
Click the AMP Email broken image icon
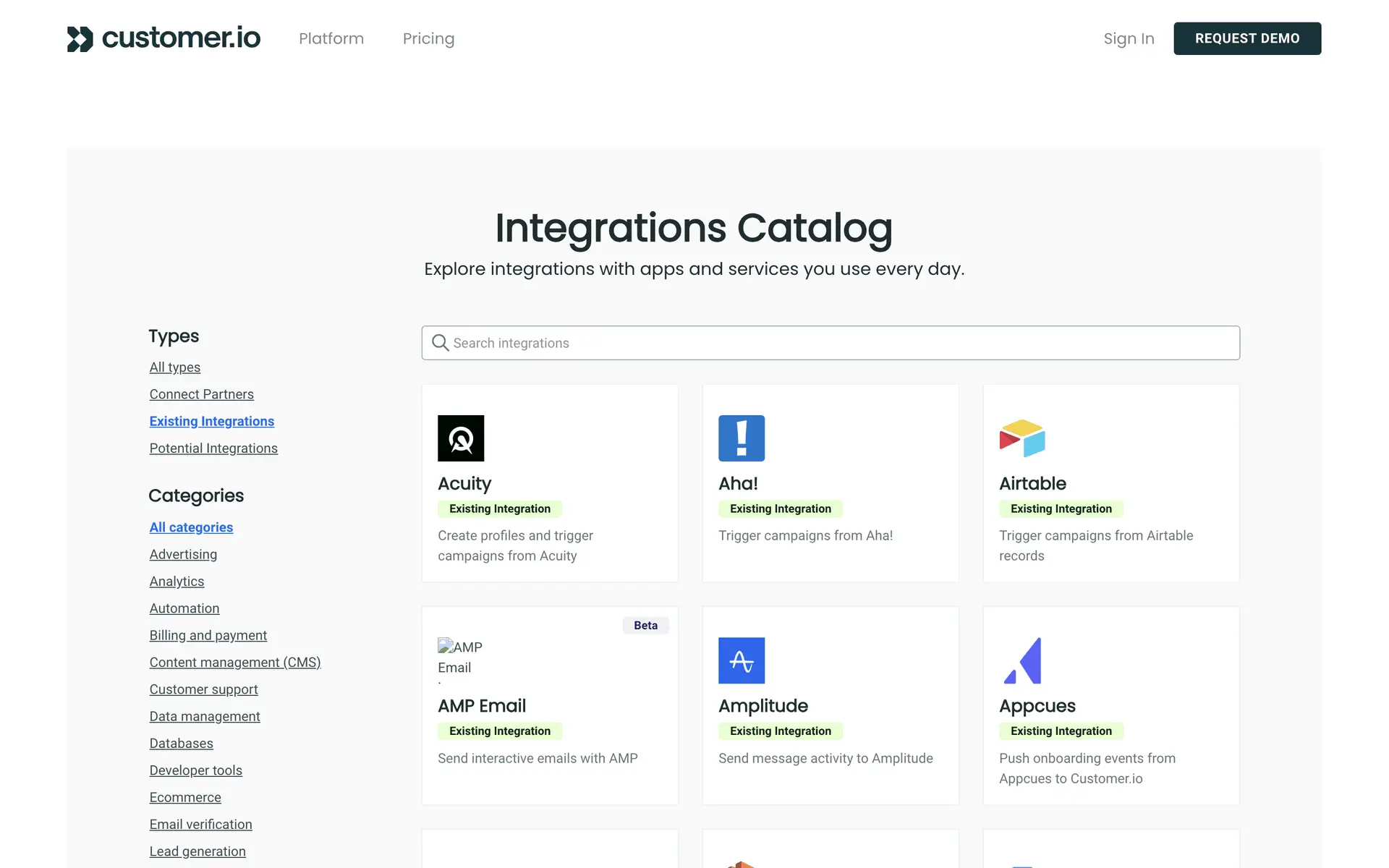pyautogui.click(x=446, y=646)
